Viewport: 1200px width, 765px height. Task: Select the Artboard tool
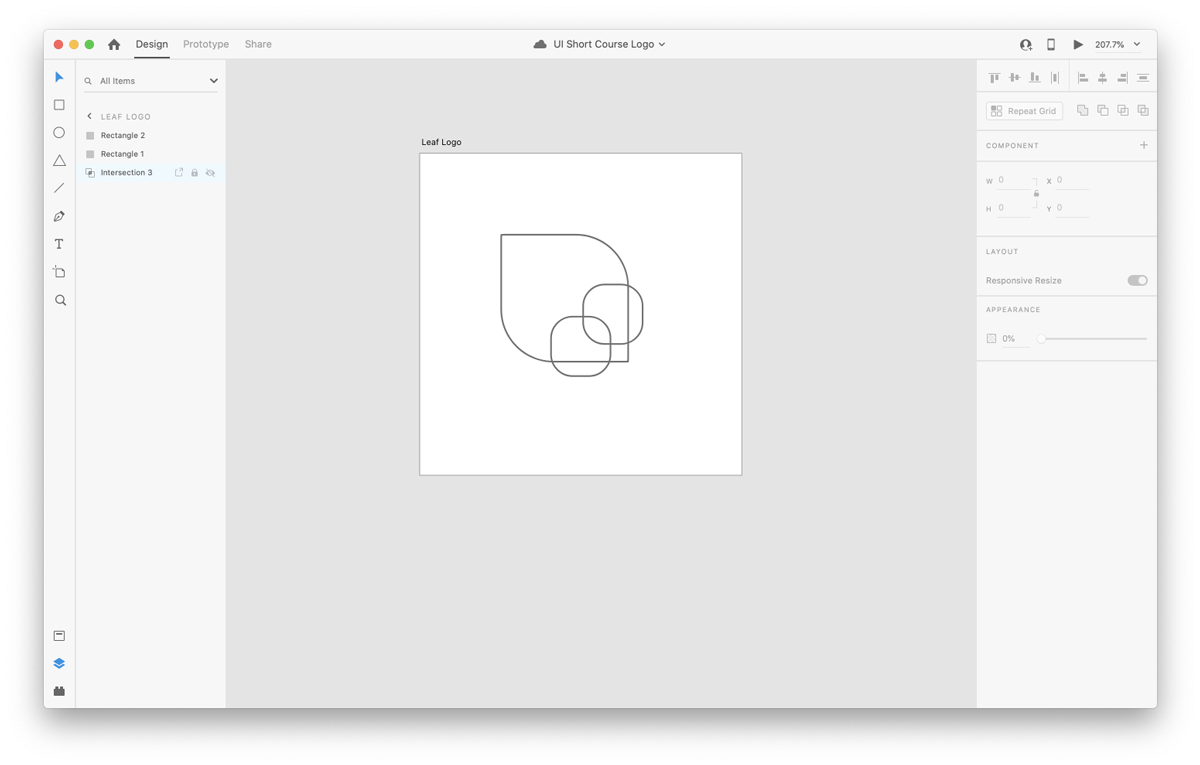59,272
